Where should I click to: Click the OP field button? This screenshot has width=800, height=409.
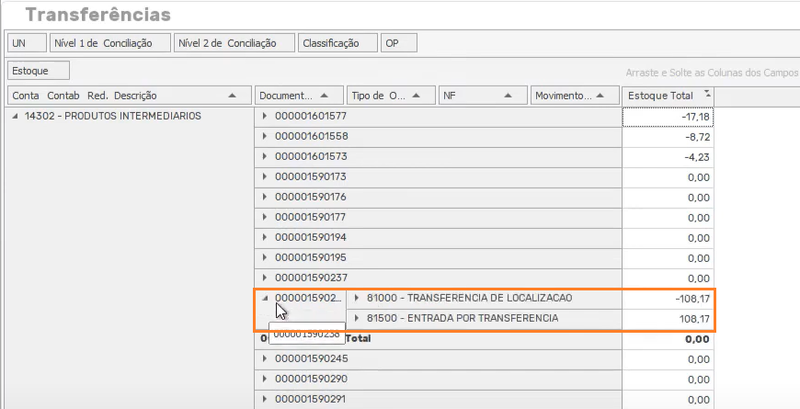coord(399,43)
